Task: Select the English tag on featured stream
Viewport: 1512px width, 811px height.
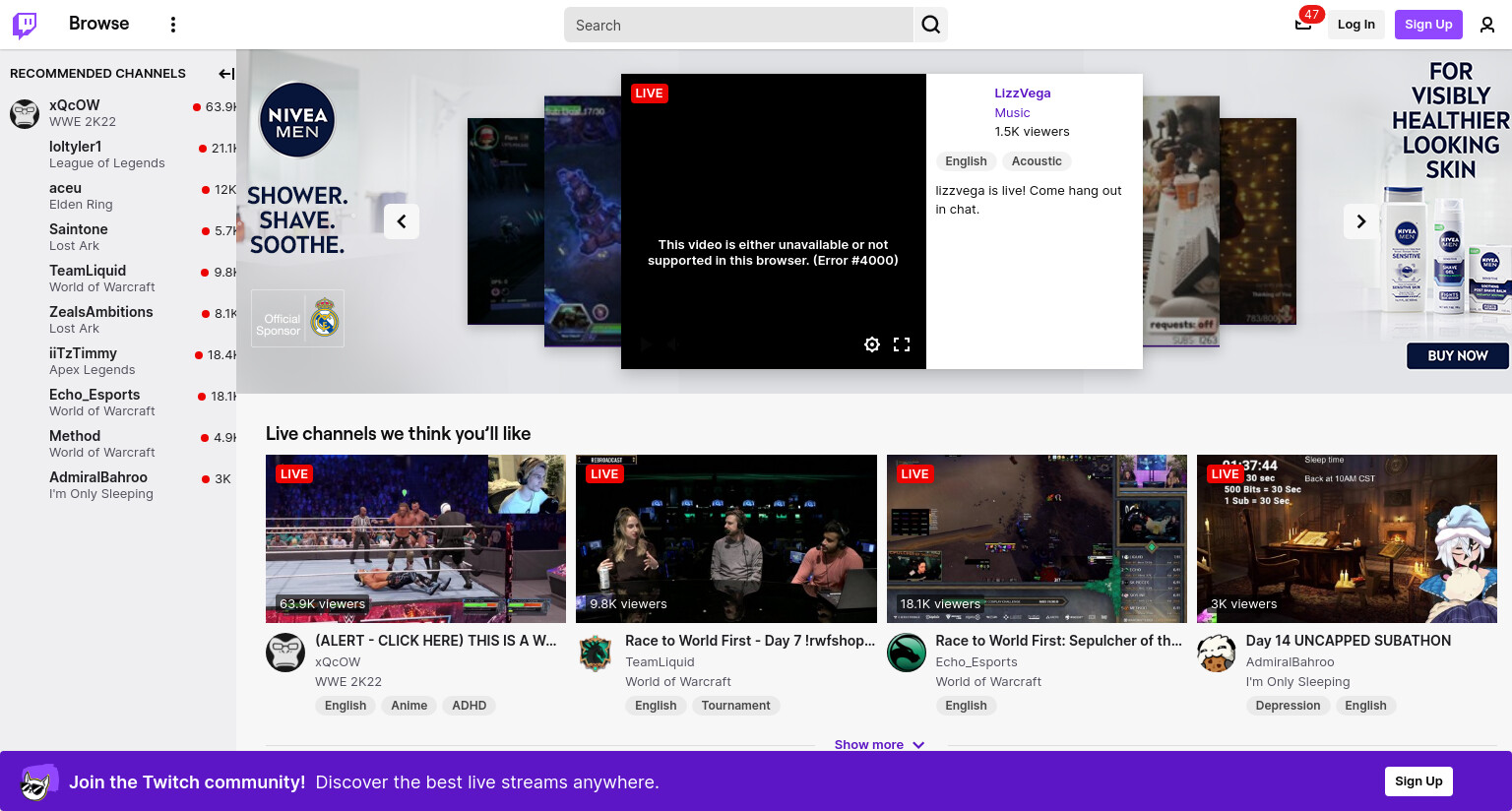Action: click(x=966, y=161)
